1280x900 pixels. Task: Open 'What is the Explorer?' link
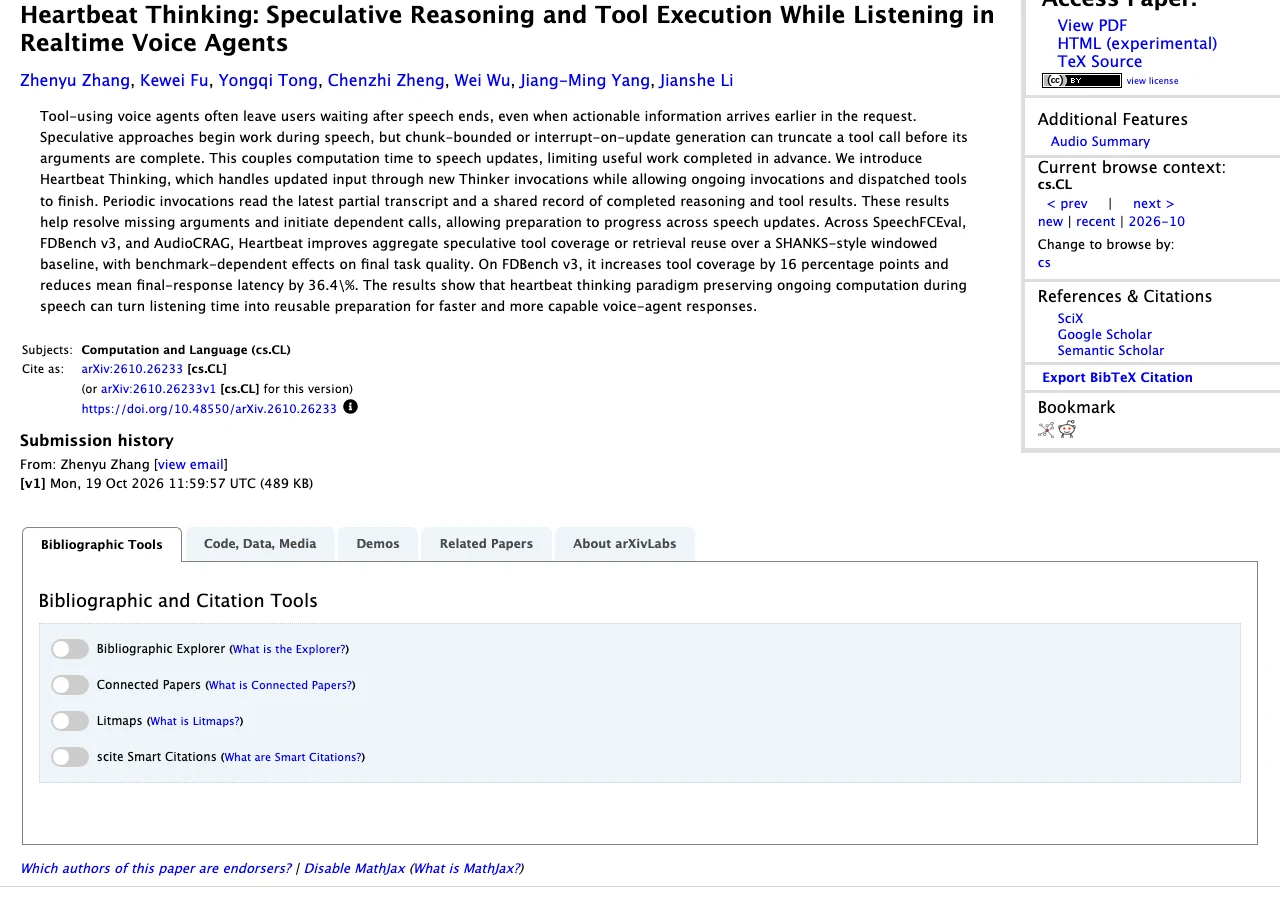tap(289, 650)
